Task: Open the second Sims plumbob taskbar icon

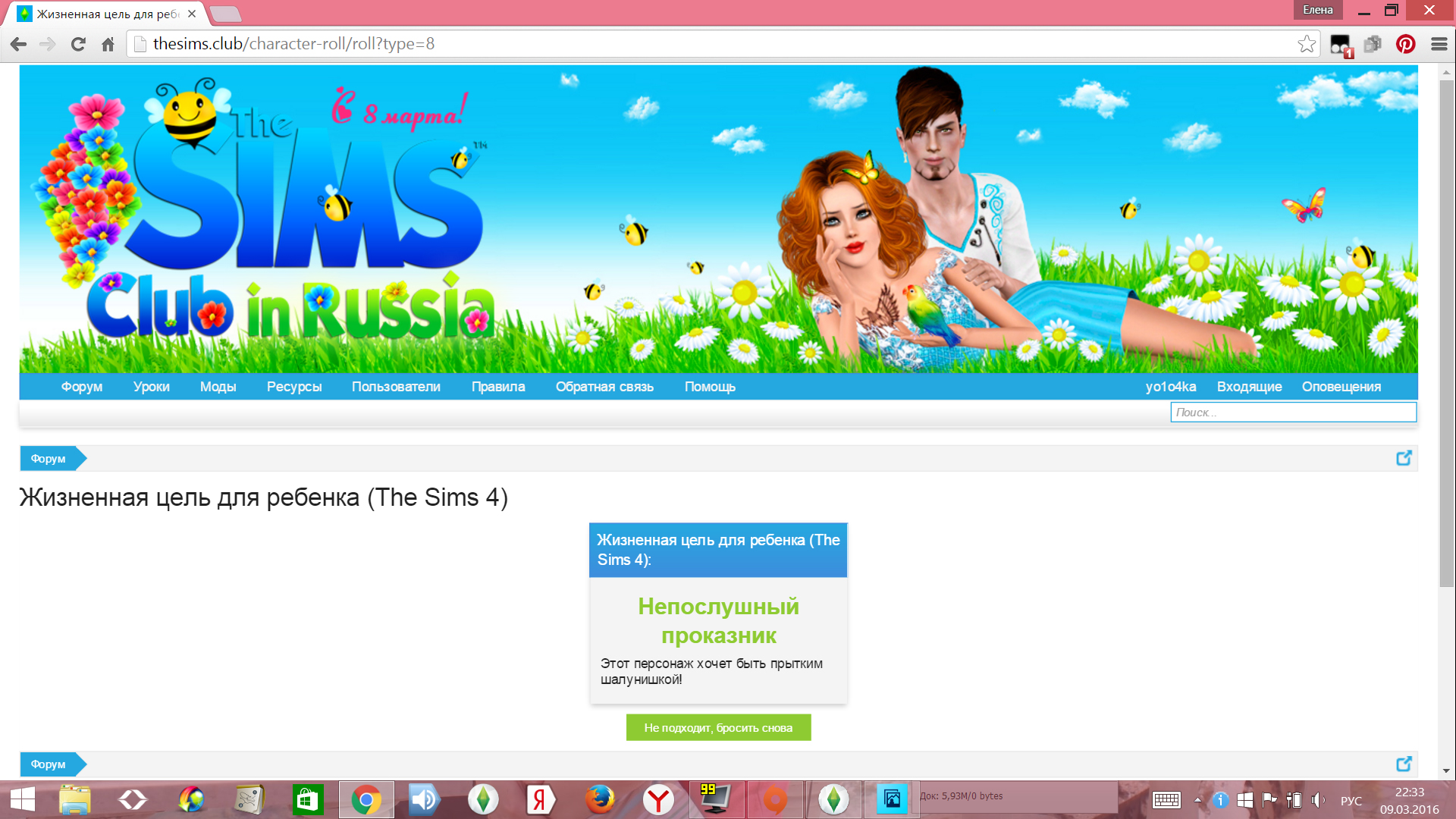Action: click(833, 800)
